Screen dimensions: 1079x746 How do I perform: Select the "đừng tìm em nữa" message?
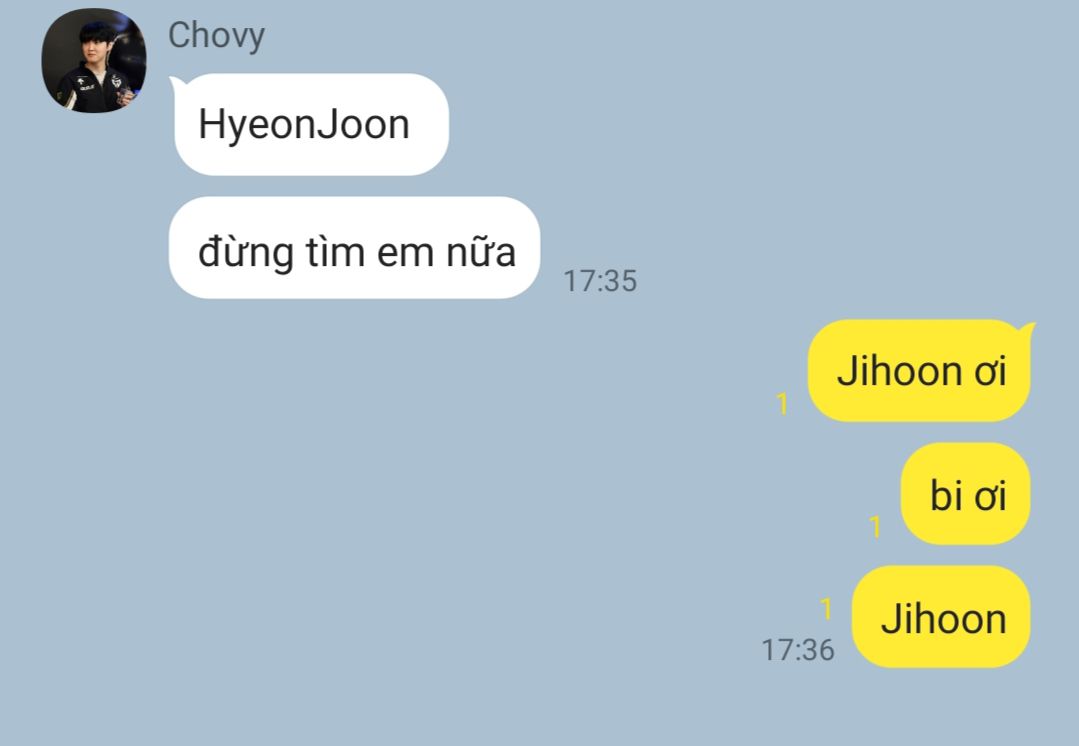click(x=354, y=248)
